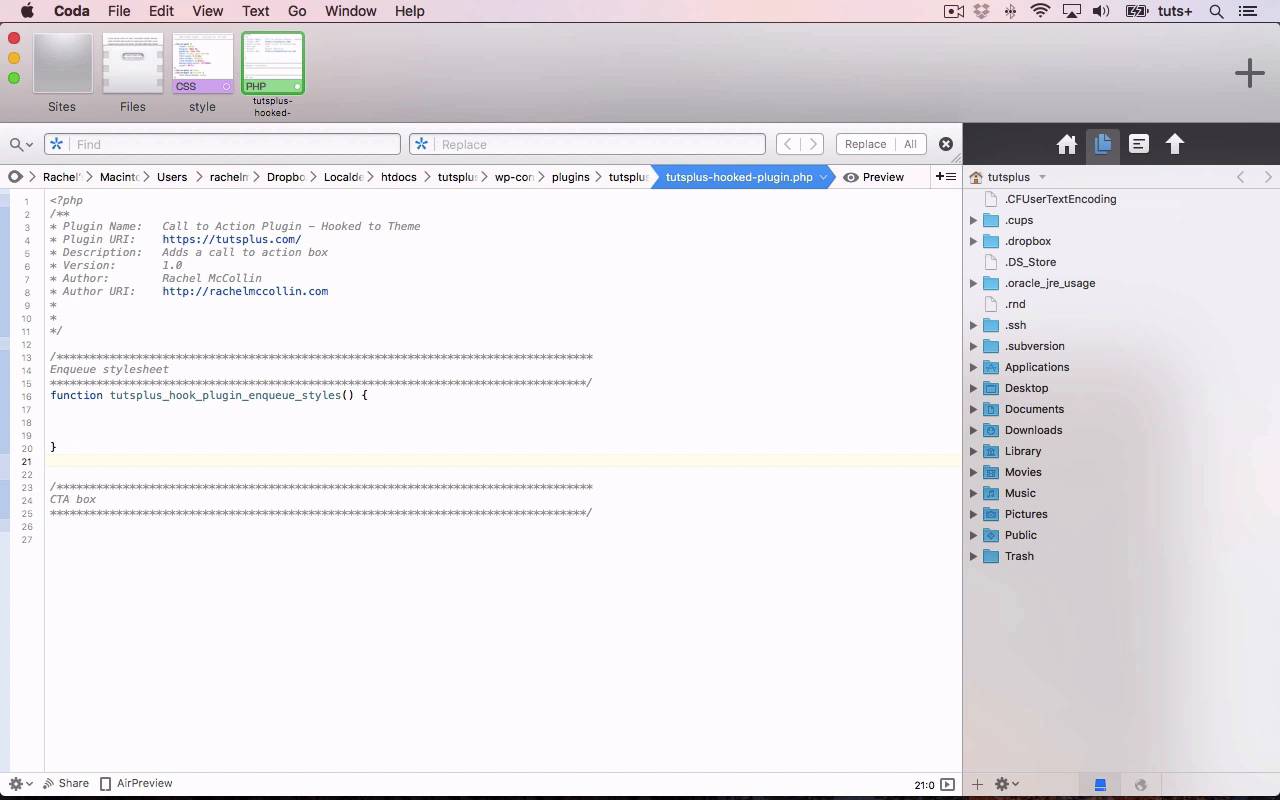1280x800 pixels.
Task: Toggle the Find field wildcard asterisk icon
Action: pyautogui.click(x=57, y=144)
